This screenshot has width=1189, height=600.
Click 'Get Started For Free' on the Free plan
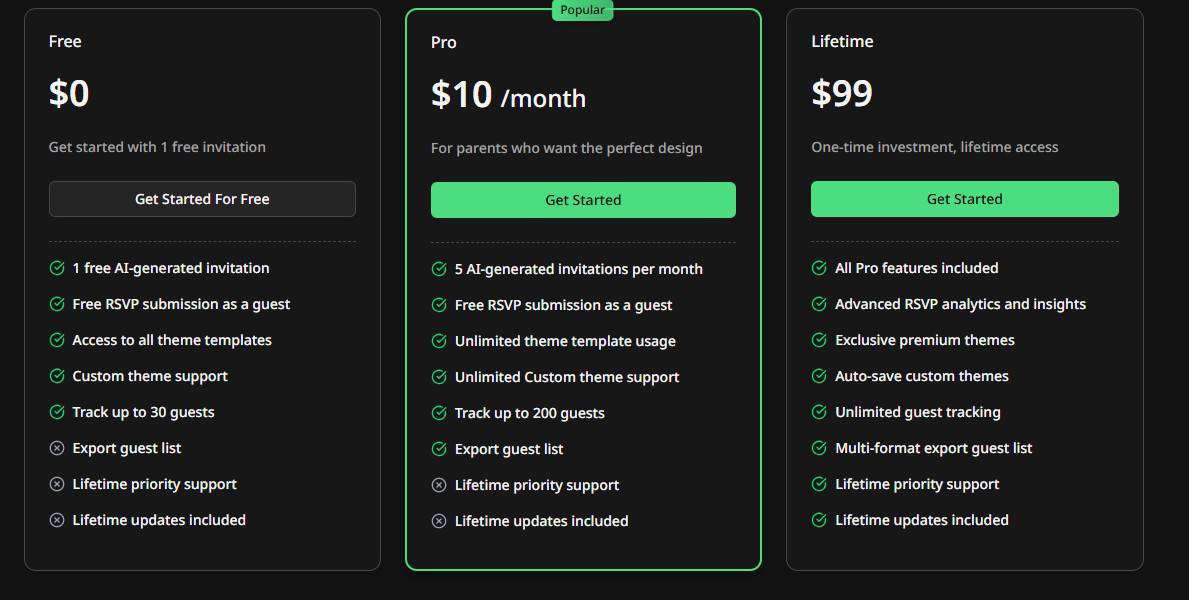202,199
